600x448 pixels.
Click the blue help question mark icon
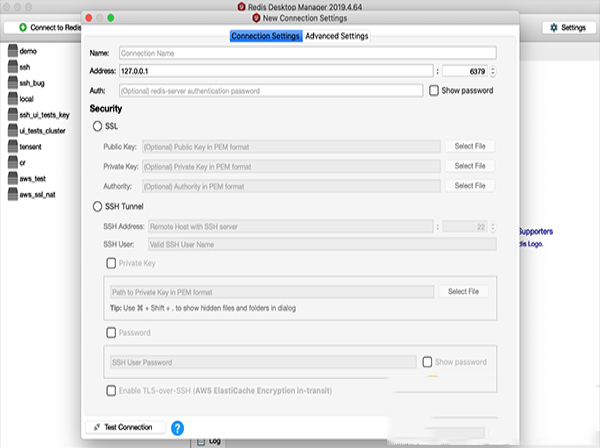(178, 428)
